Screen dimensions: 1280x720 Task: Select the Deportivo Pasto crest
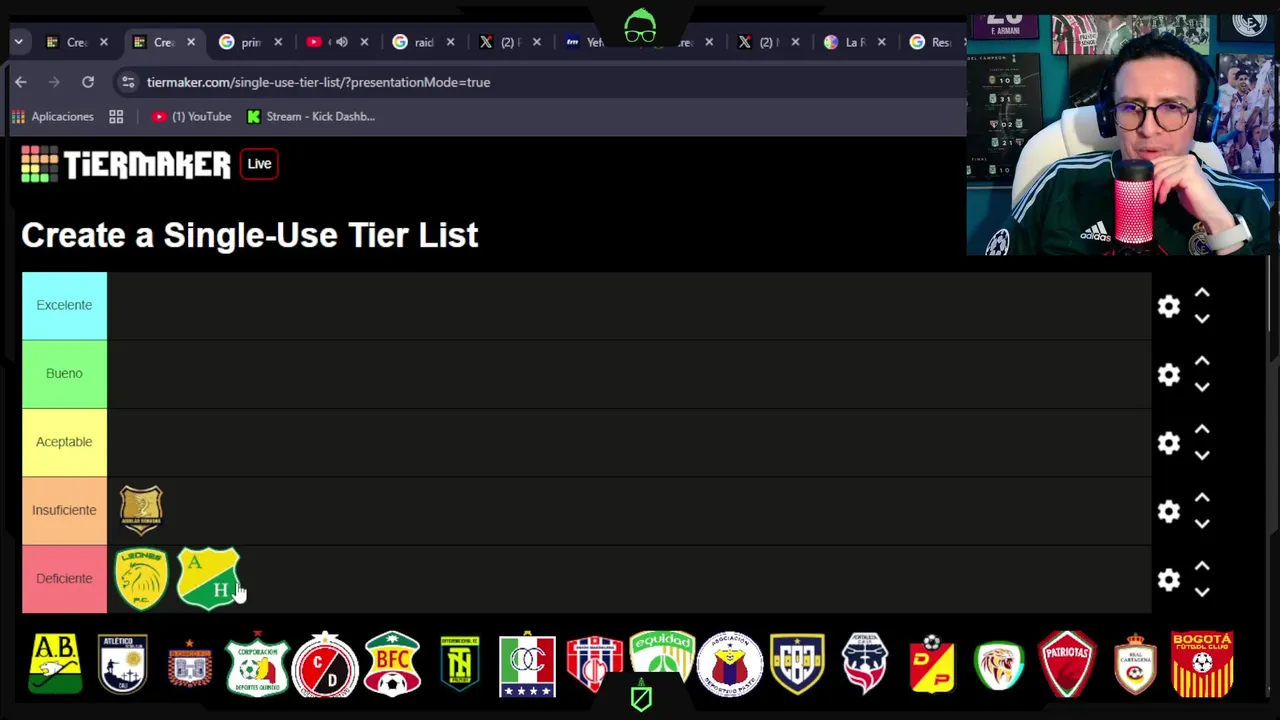point(730,663)
